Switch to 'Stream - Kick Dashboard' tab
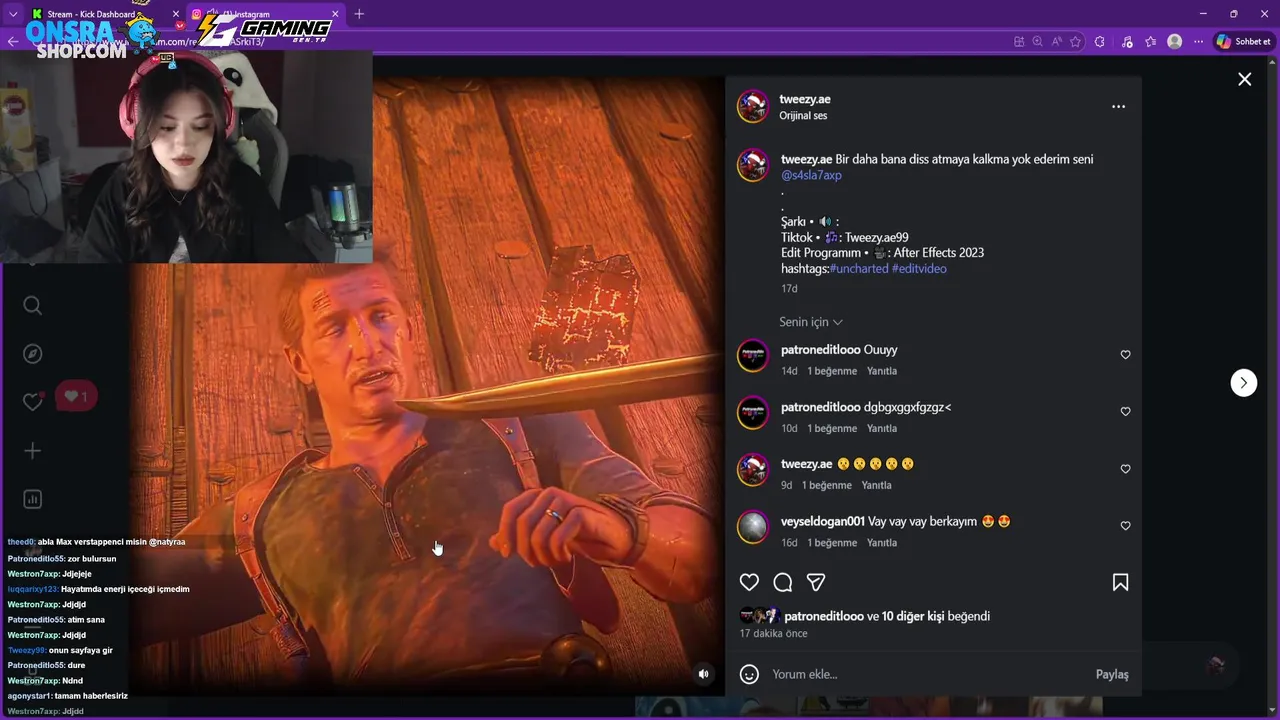Screen dimensions: 1280x720 pyautogui.click(x=105, y=14)
